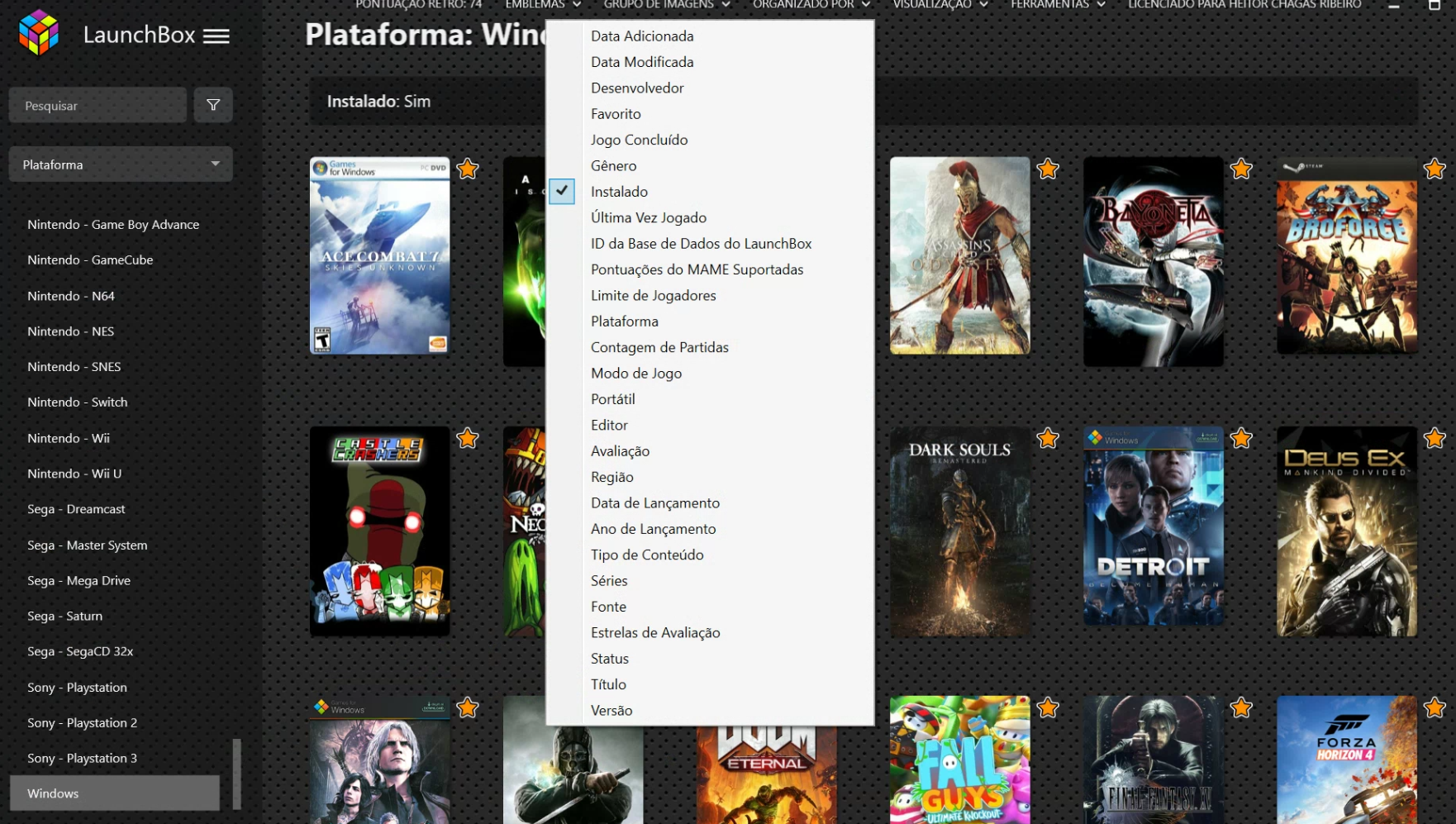Select Séries option
Image resolution: width=1456 pixels, height=824 pixels.
pyautogui.click(x=609, y=580)
